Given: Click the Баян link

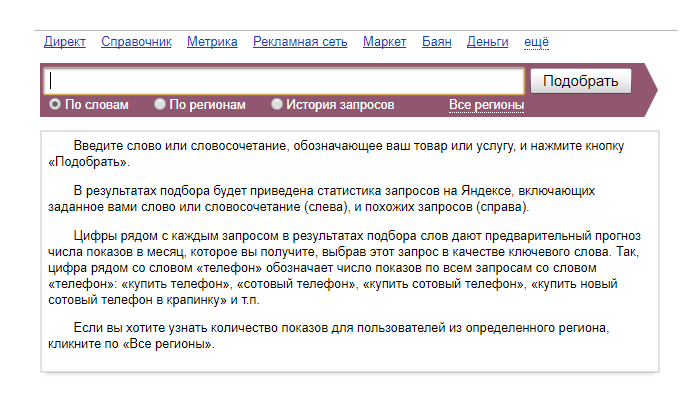Looking at the screenshot, I should click(437, 41).
